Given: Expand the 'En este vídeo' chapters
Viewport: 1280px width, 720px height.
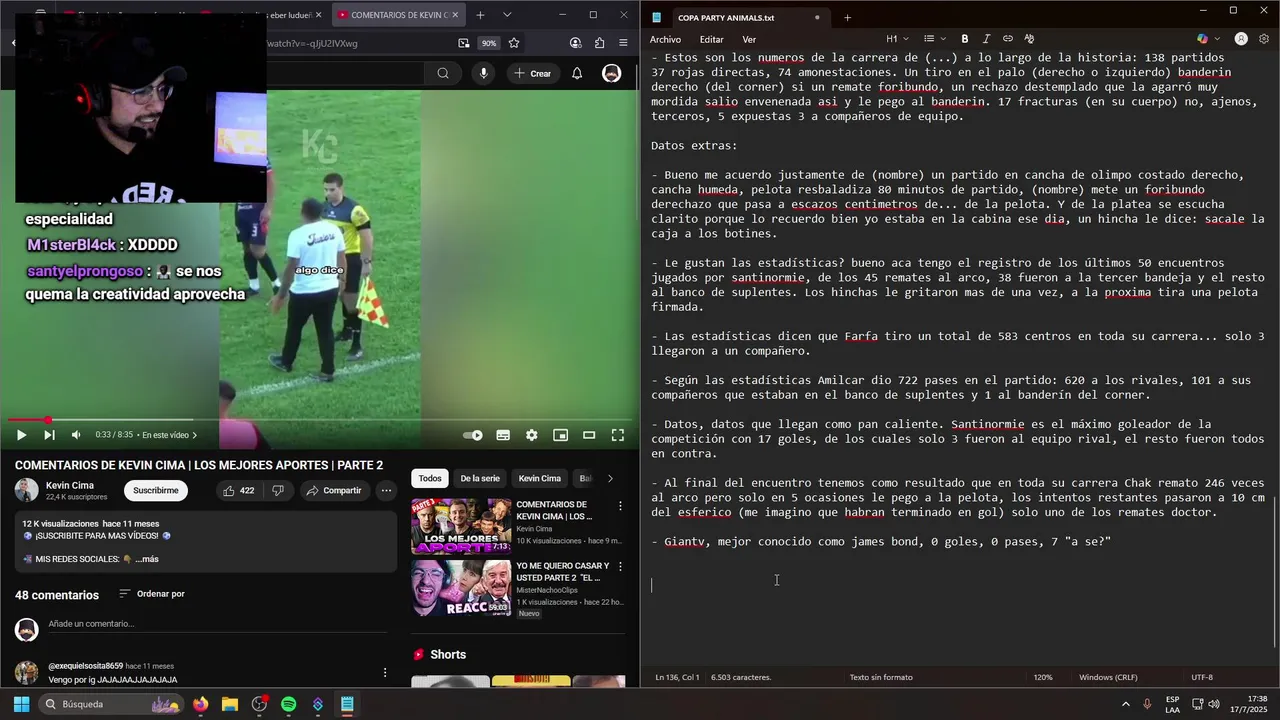Looking at the screenshot, I should (x=169, y=435).
